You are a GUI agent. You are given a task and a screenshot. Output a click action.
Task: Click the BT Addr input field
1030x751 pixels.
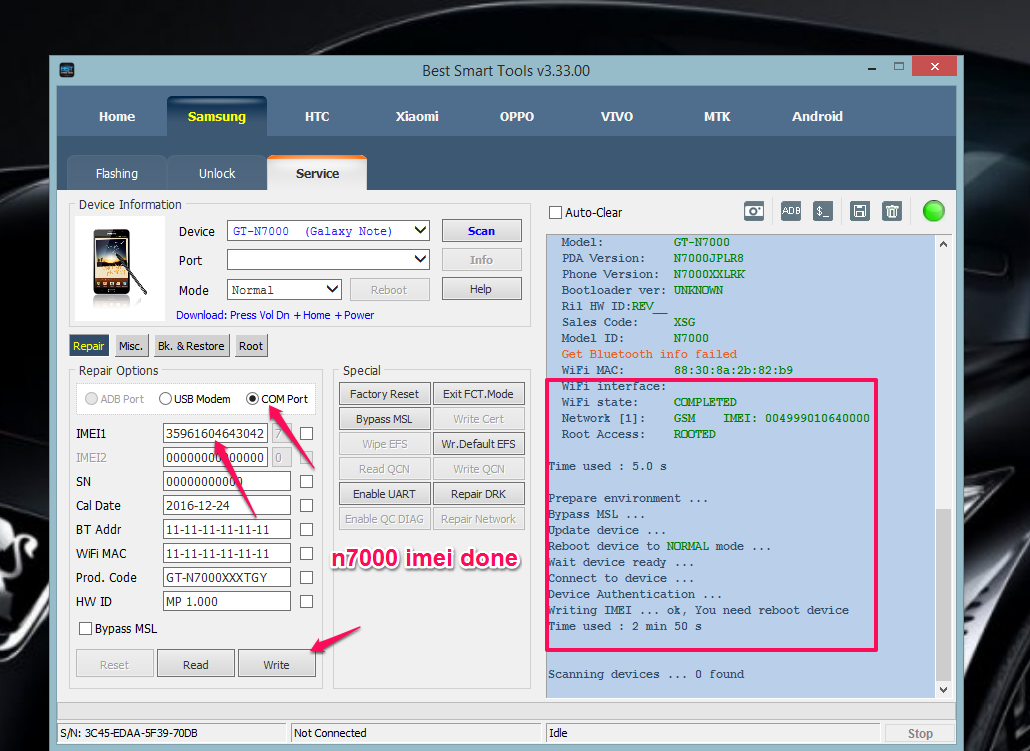click(227, 530)
